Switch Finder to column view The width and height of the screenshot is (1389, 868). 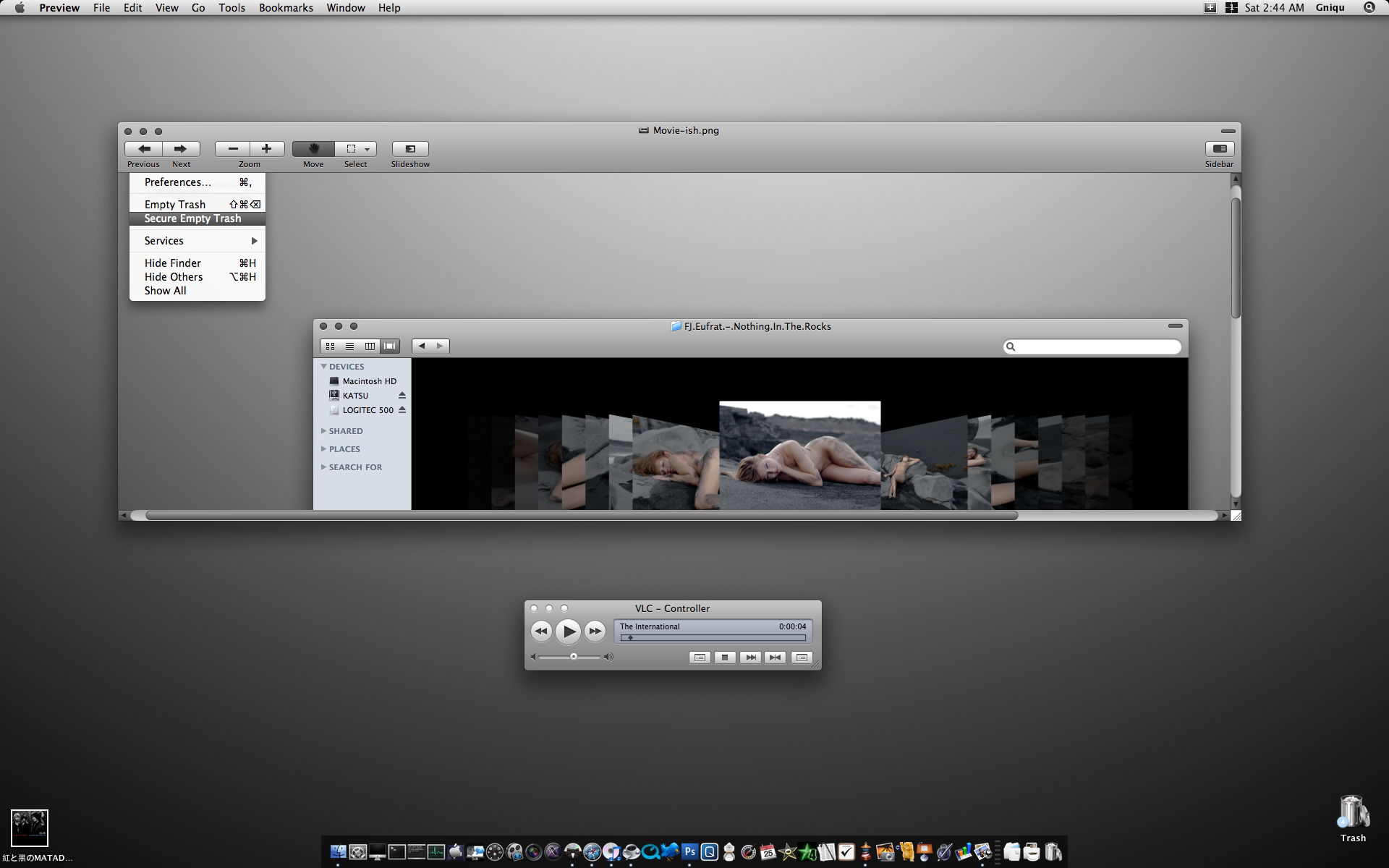(370, 346)
